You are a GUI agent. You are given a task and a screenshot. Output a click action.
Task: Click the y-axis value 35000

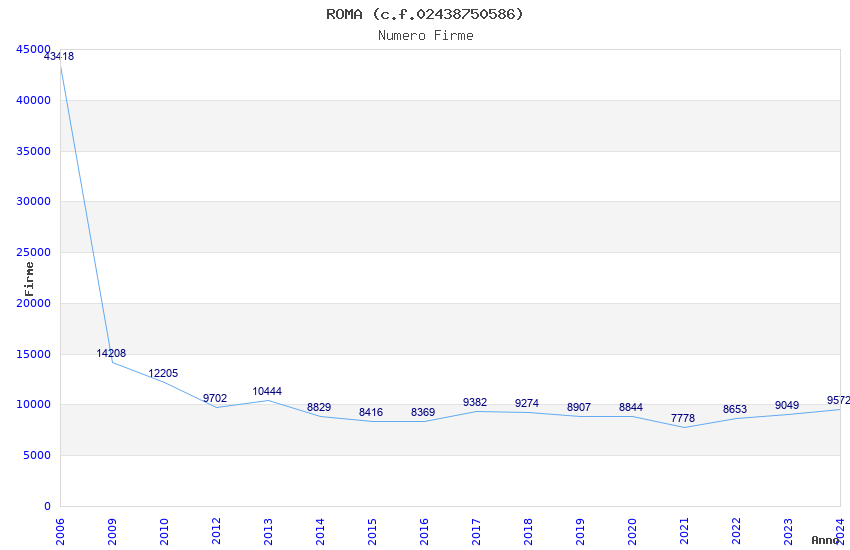point(33,151)
